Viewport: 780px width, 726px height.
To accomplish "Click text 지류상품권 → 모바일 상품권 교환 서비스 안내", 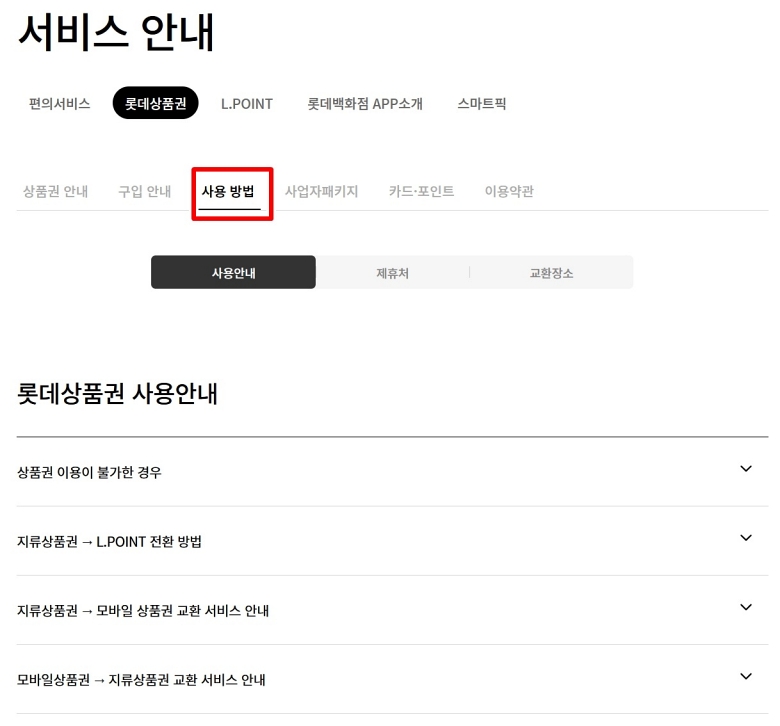I will tap(143, 611).
